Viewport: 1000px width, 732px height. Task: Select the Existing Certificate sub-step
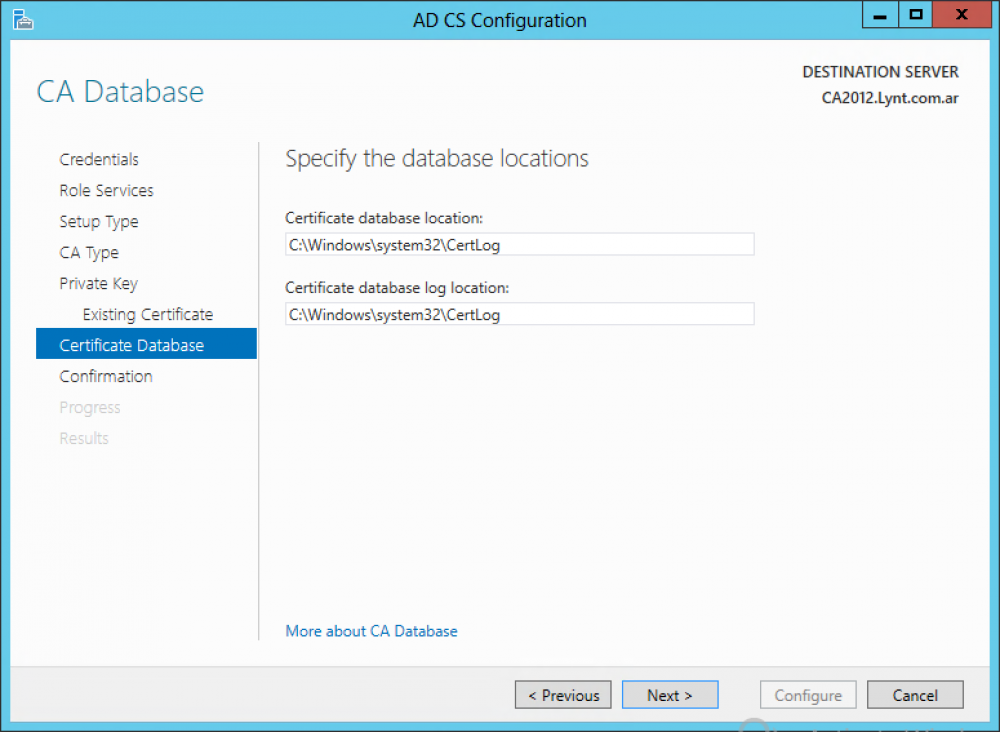click(148, 315)
